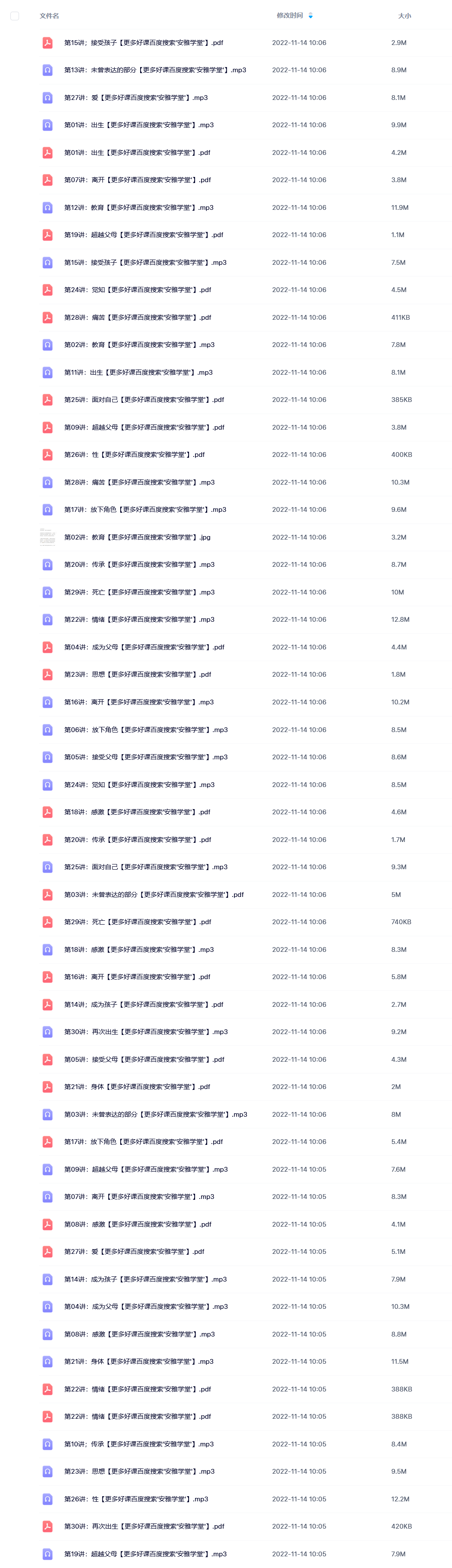
Task: Select the 第26讲 性 mp3 row
Action: coord(244,1499)
